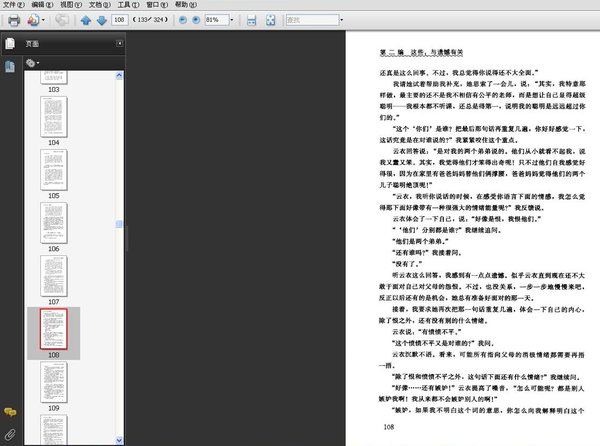Viewport: 600px width, 446px height.
Task: Open the 编辑 menu
Action: pos(42,5)
